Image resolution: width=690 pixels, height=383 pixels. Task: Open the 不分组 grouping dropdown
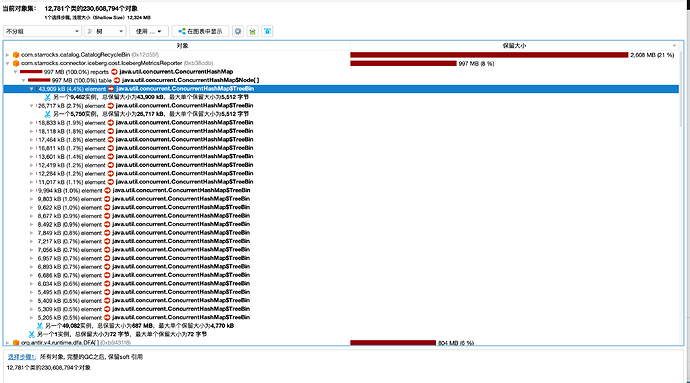click(42, 31)
